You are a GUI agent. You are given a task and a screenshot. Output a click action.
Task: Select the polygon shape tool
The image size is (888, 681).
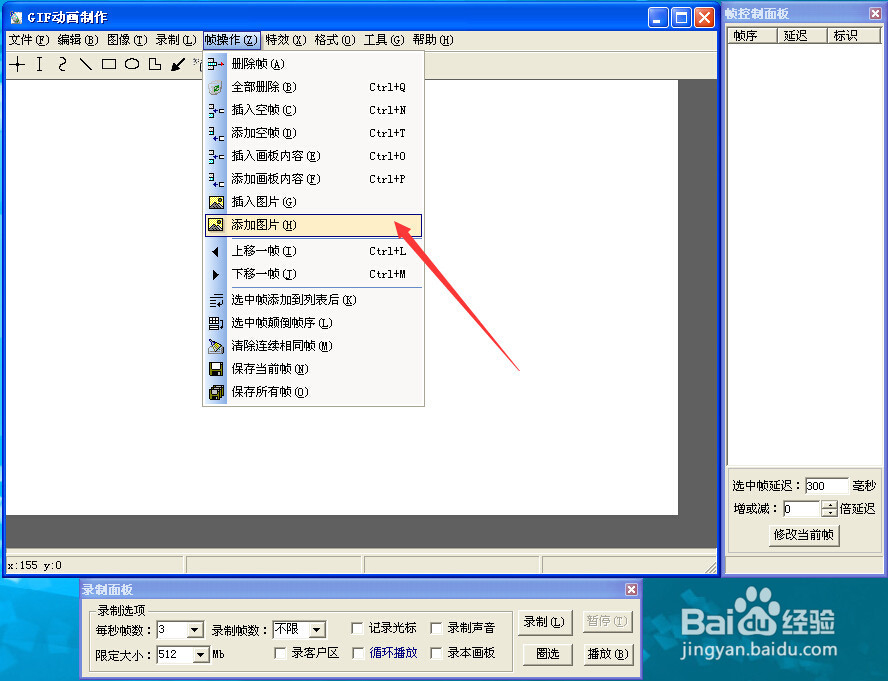(x=155, y=64)
